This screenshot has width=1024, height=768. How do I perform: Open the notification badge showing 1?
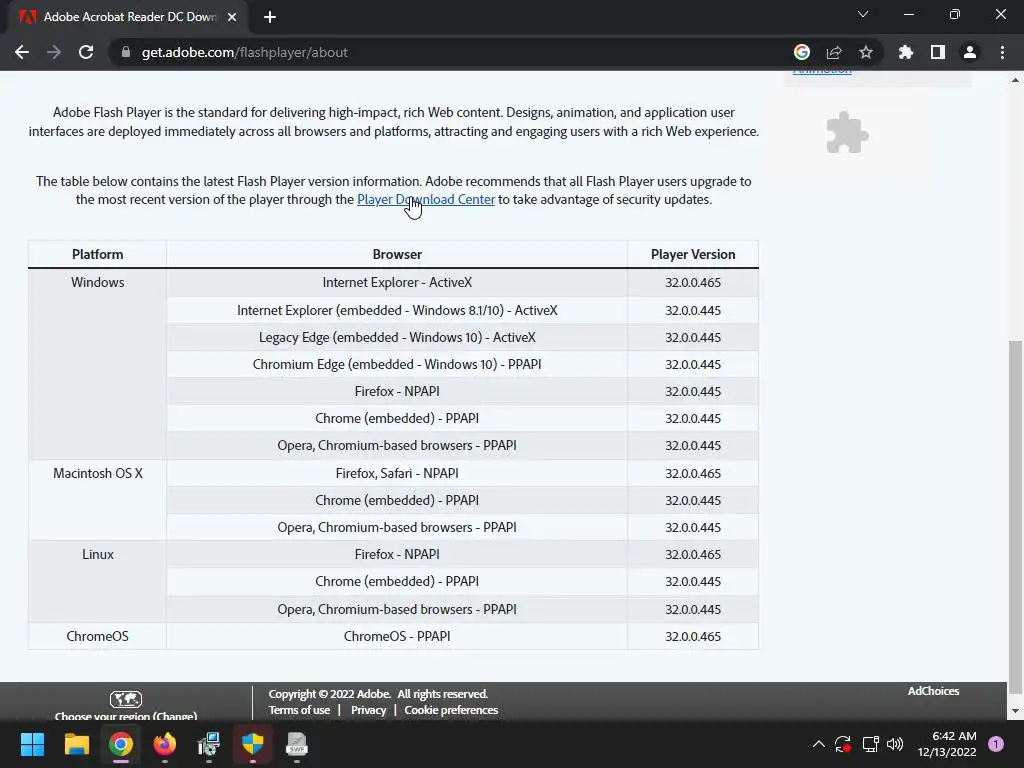point(996,744)
